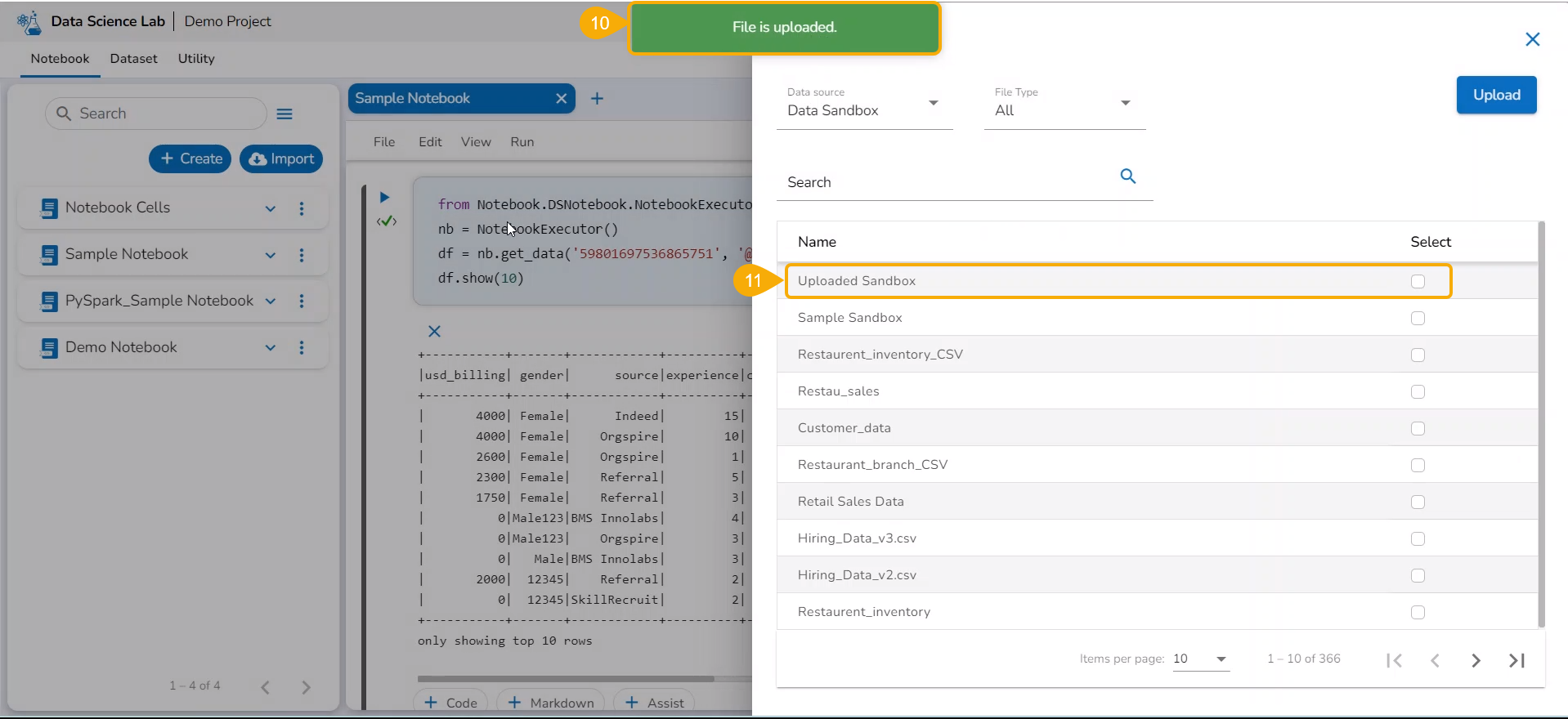Image resolution: width=1568 pixels, height=719 pixels.
Task: Select the Uploaded Sandbox checkbox
Action: point(1418,282)
